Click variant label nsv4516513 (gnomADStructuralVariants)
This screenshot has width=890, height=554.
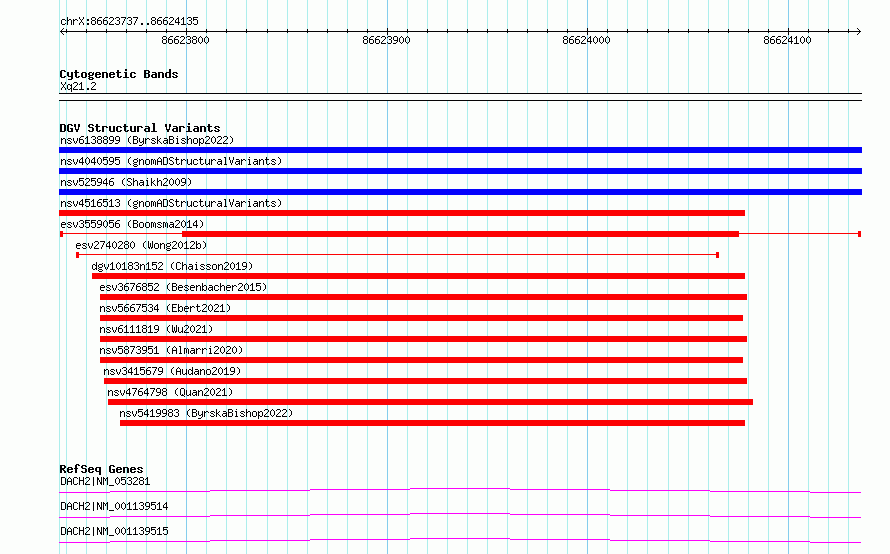[171, 203]
